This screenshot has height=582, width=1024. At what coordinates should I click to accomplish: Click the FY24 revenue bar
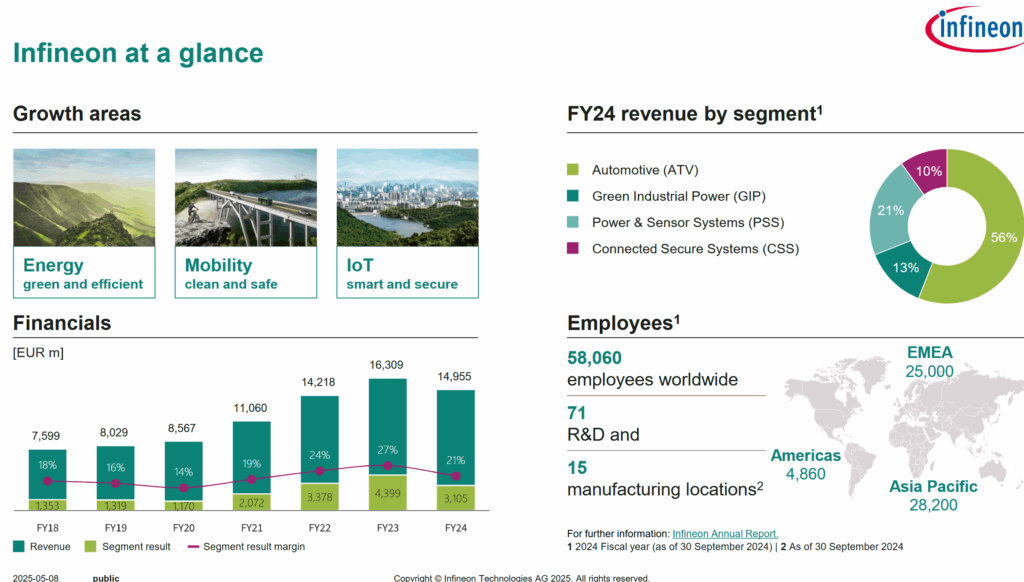(455, 438)
